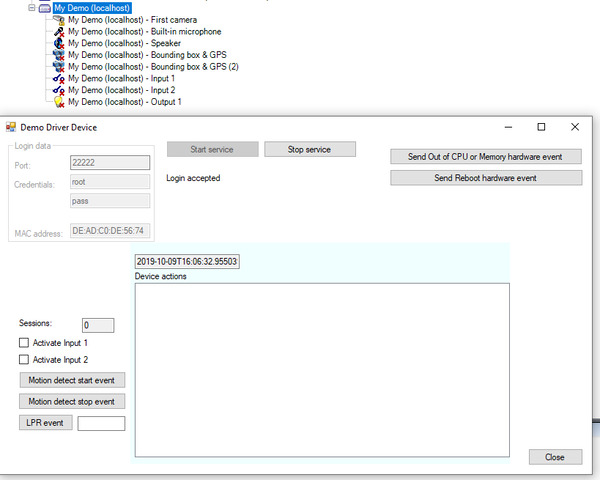Click the Built-in microphone icon
Screen dimensions: 600x480
(x=60, y=32)
